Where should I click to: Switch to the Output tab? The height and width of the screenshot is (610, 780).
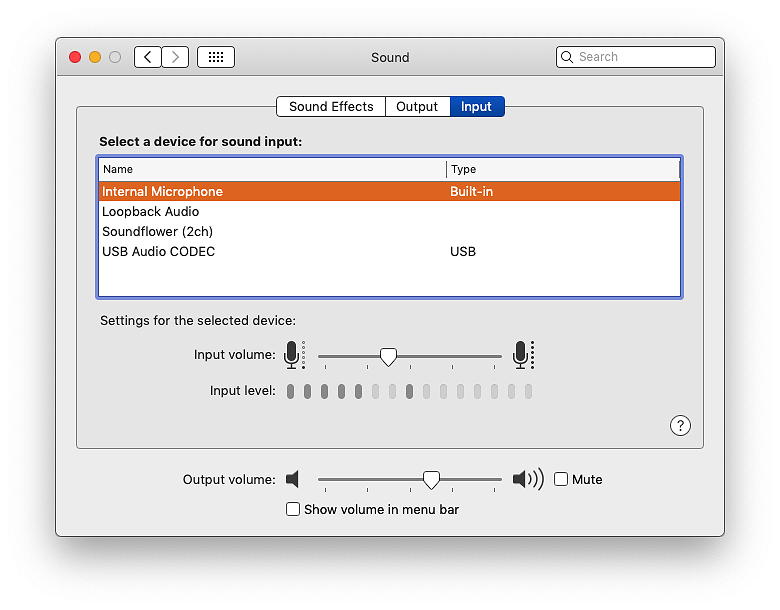(417, 106)
